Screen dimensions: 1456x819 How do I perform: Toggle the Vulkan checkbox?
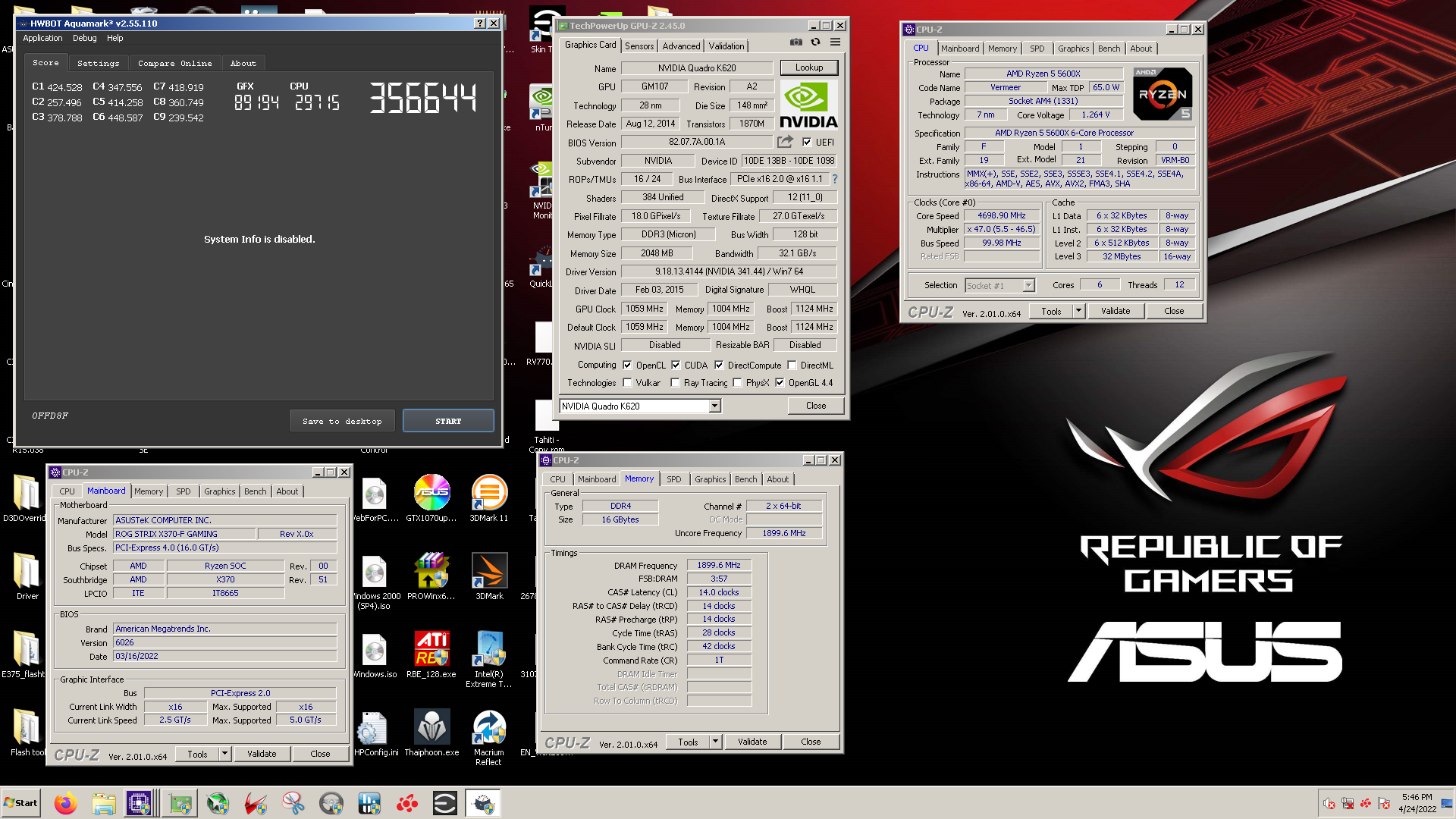(x=627, y=383)
